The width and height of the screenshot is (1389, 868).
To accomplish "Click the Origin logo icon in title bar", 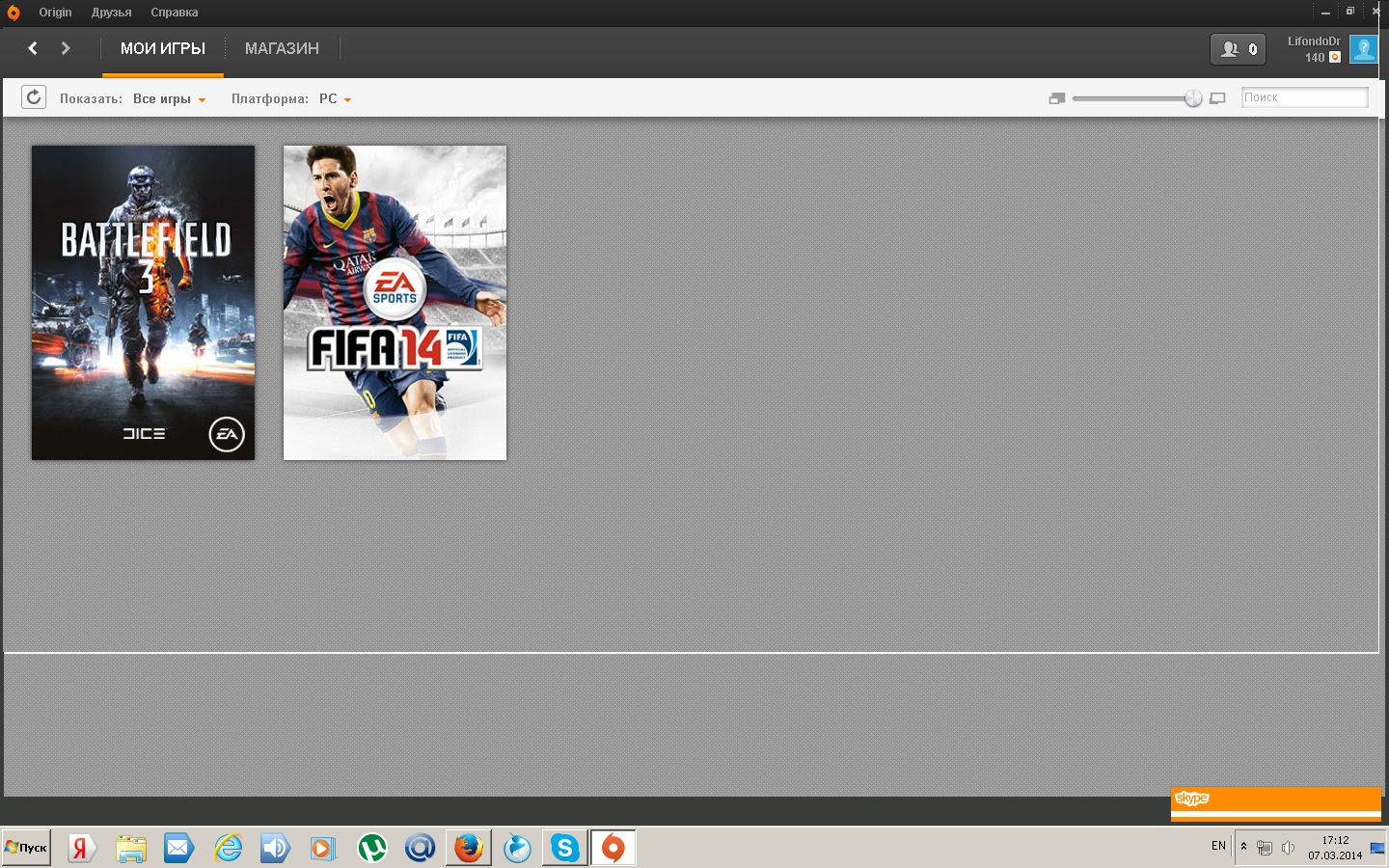I will coord(13,13).
